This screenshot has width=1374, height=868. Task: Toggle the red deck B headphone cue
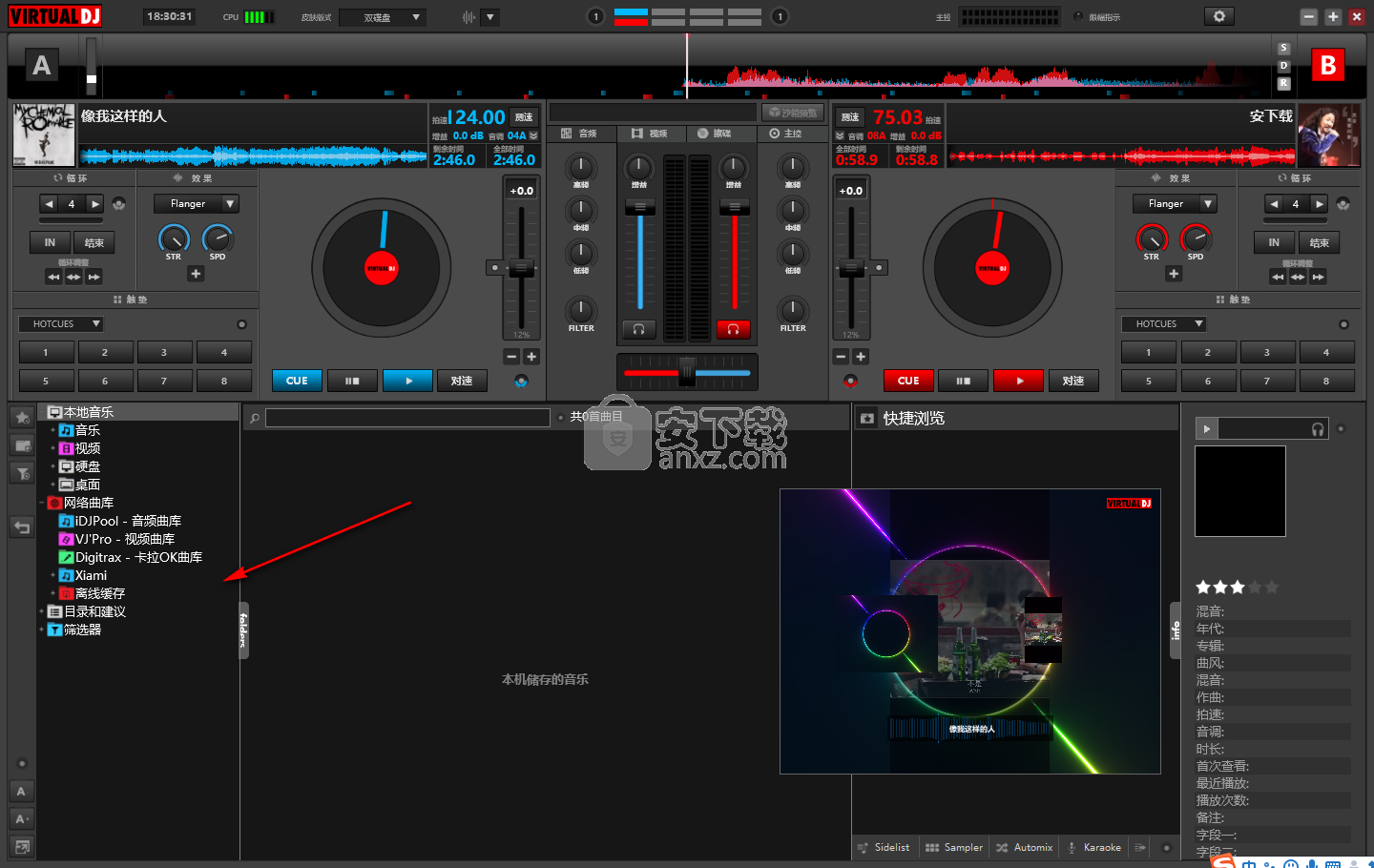pos(733,329)
